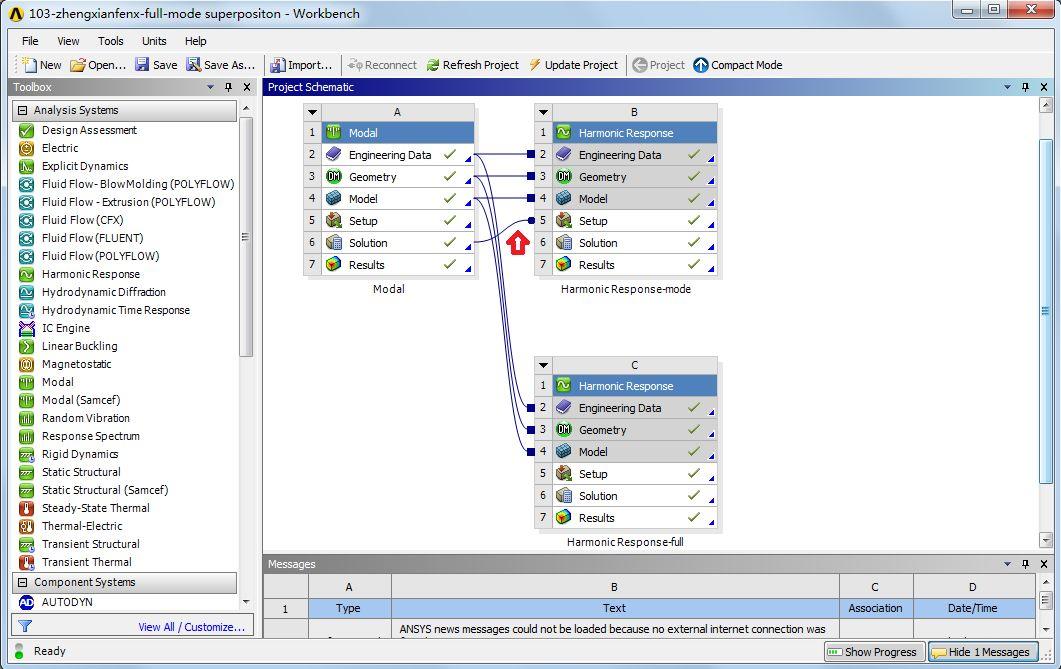Open the View menu
Screen dimensions: 1061x669
(x=68, y=41)
